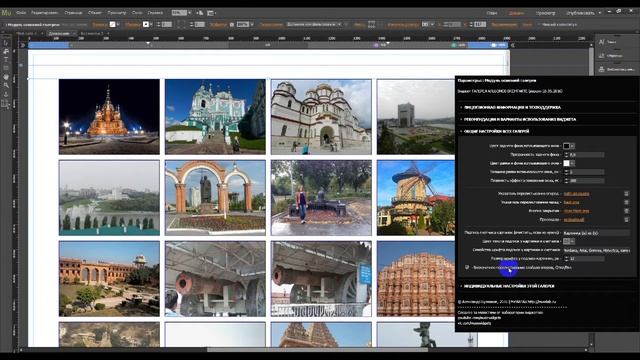Open the Редактировать menu

(x=44, y=13)
